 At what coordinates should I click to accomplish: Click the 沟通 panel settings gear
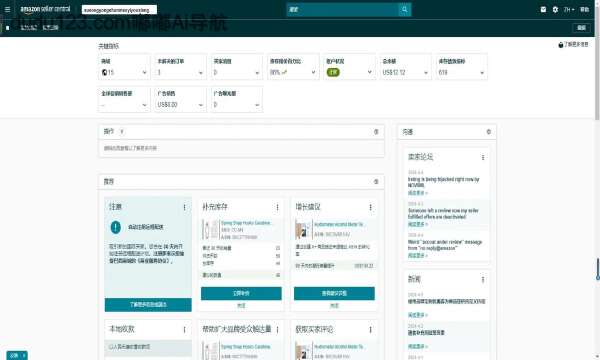[489, 132]
